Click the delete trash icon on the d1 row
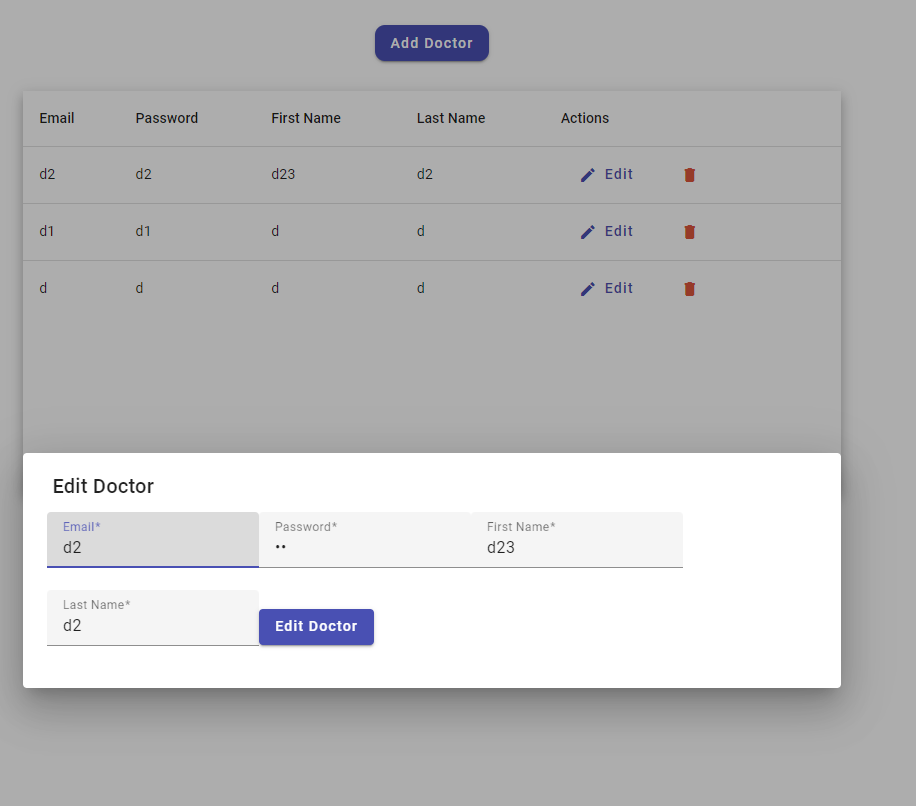Image resolution: width=916 pixels, height=806 pixels. pyautogui.click(x=689, y=231)
